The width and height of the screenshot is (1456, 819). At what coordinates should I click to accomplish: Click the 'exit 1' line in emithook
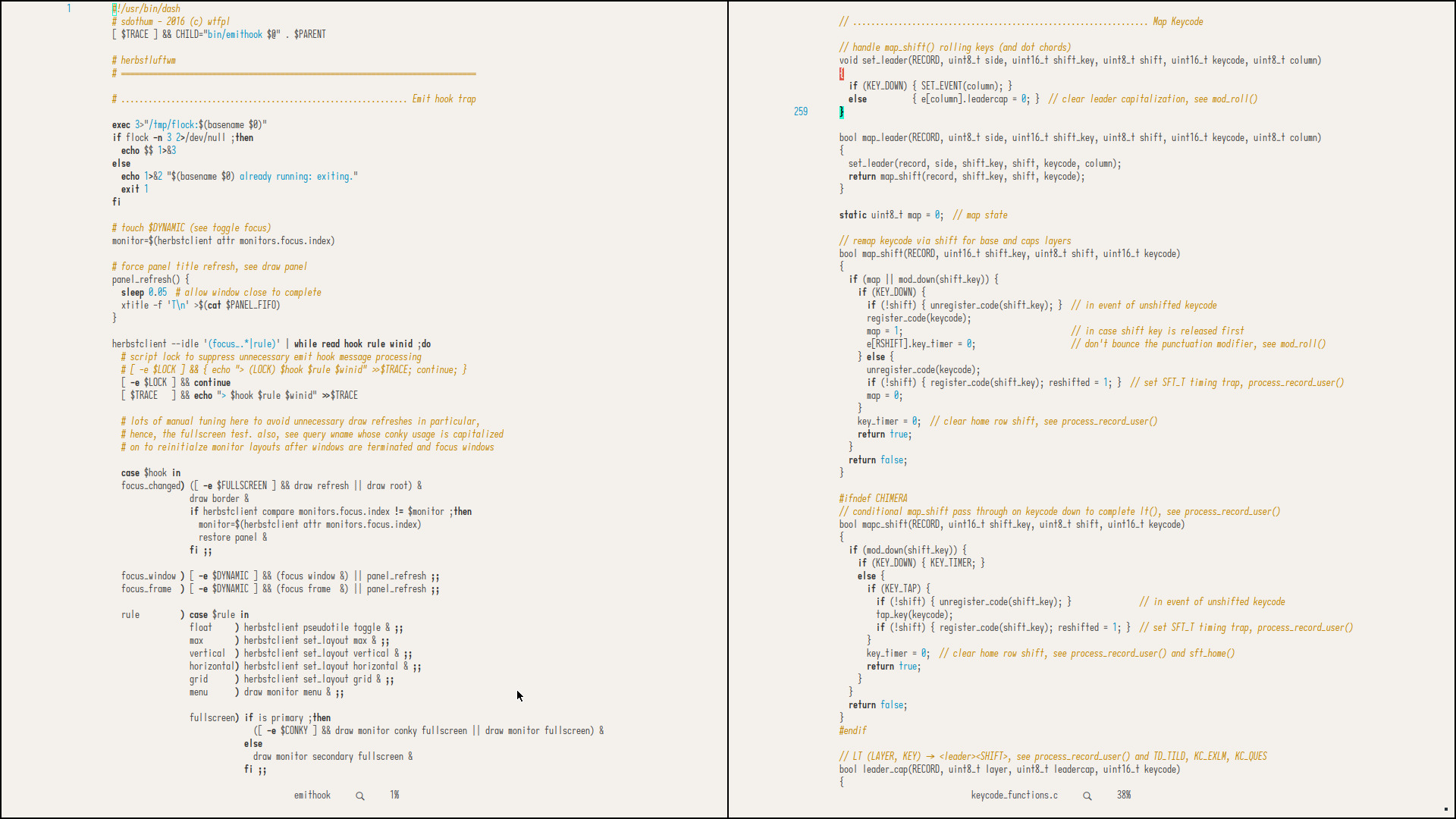pos(135,189)
